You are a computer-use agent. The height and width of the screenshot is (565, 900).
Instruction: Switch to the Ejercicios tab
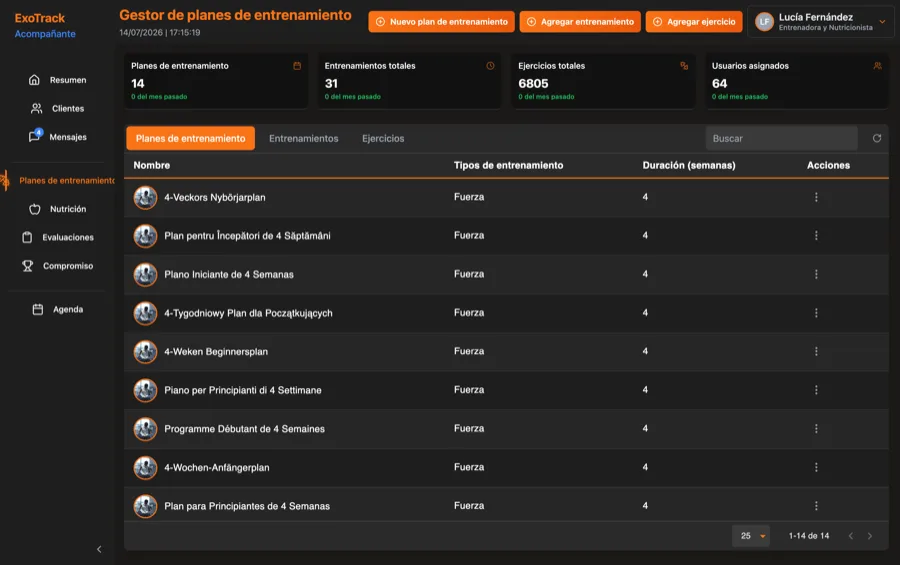tap(383, 138)
